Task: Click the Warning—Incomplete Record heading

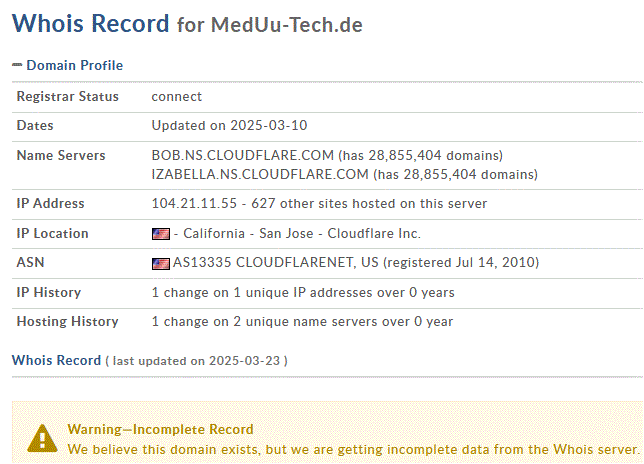Action: (160, 429)
